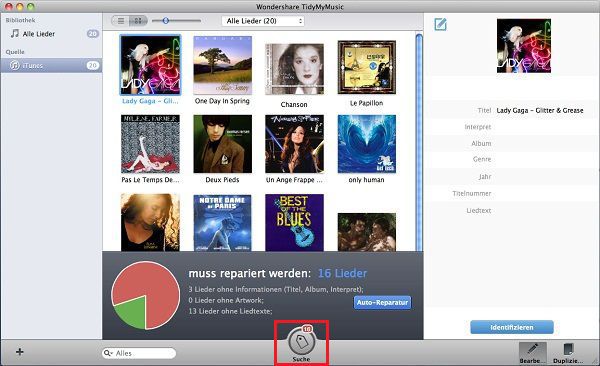This screenshot has height=366, width=600.
Task: Select the woman portrait cover in third row
Action: click(150, 222)
